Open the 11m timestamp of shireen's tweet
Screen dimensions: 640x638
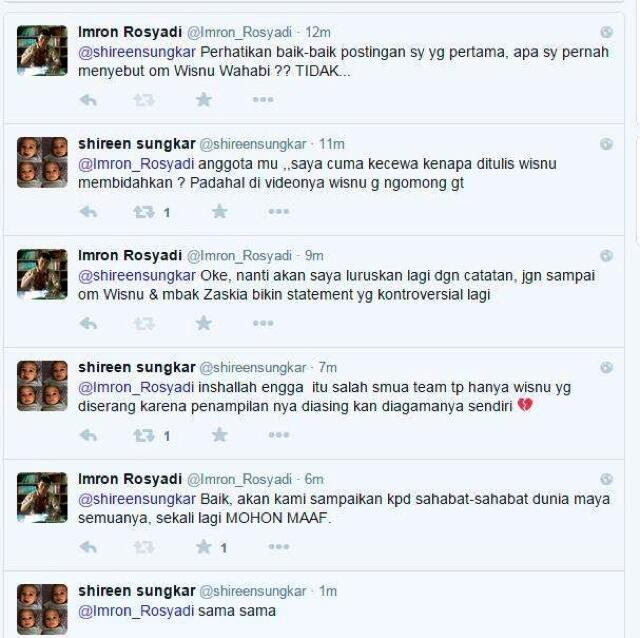(331, 144)
